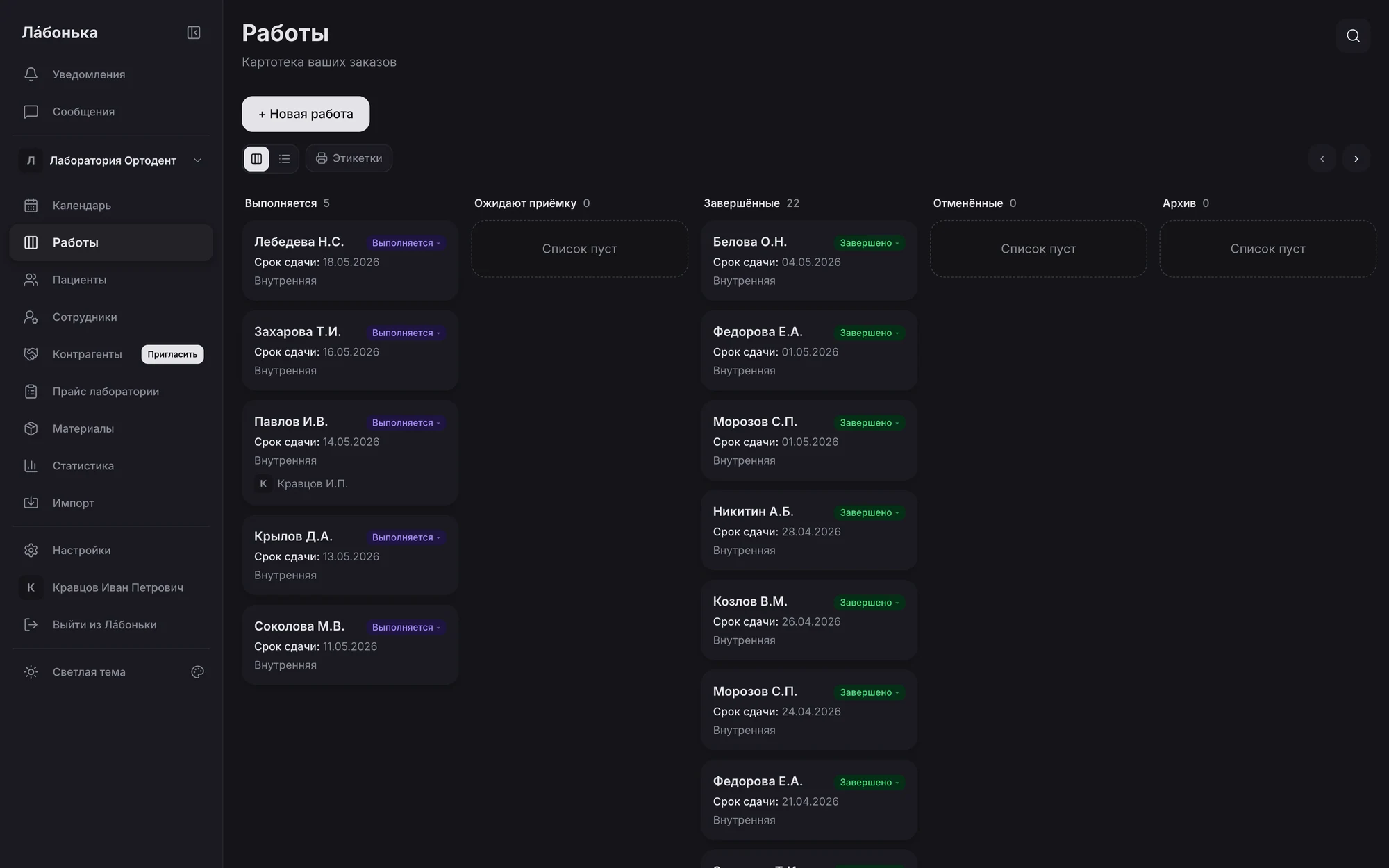The width and height of the screenshot is (1389, 868).
Task: Expand the Лаборатория Ортодент lab selector
Action: (x=111, y=160)
